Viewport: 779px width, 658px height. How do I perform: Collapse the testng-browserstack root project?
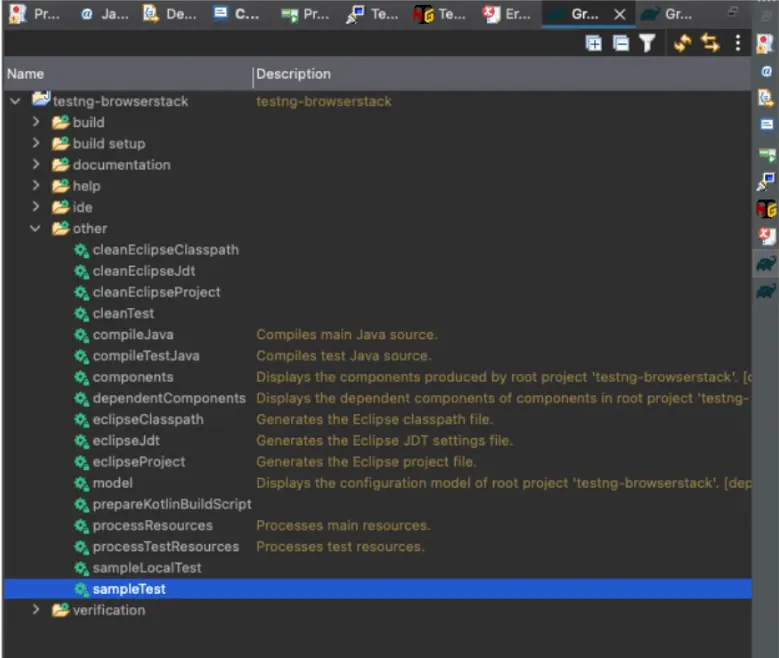coord(15,101)
